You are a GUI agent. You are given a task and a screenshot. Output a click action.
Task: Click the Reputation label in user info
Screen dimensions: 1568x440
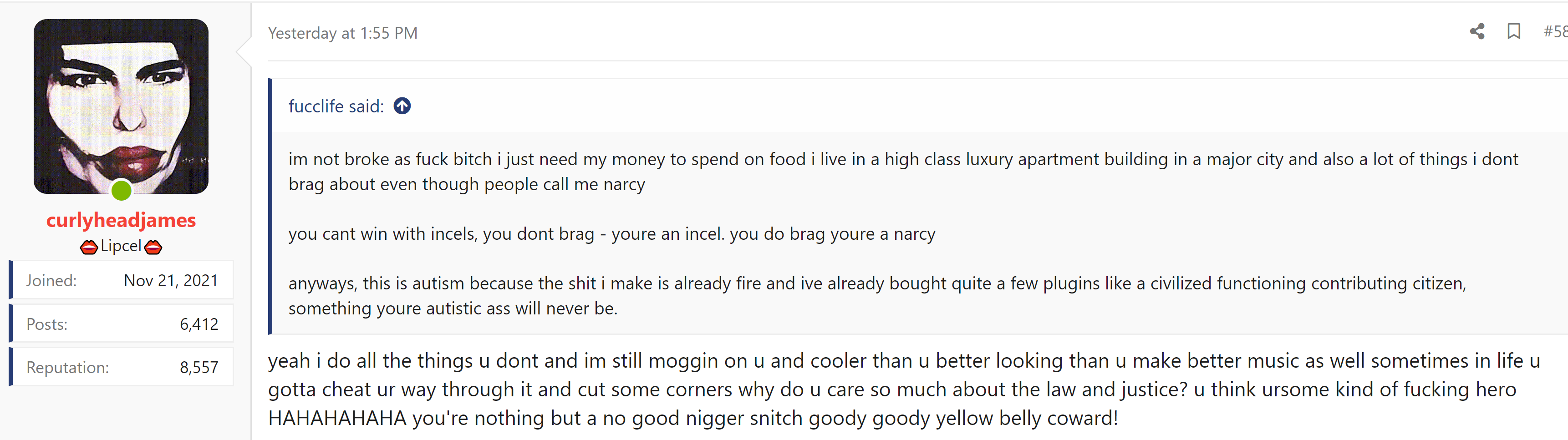pyautogui.click(x=67, y=368)
